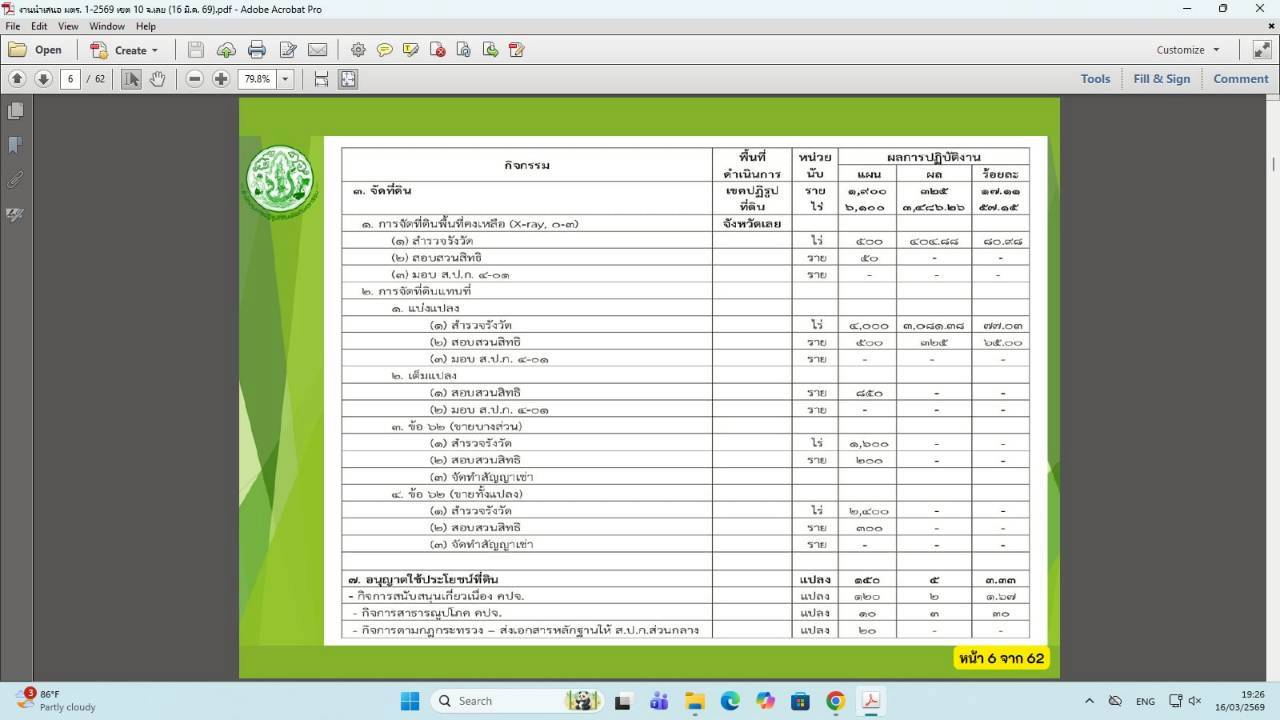Open the zoom percentage dropdown

284,78
